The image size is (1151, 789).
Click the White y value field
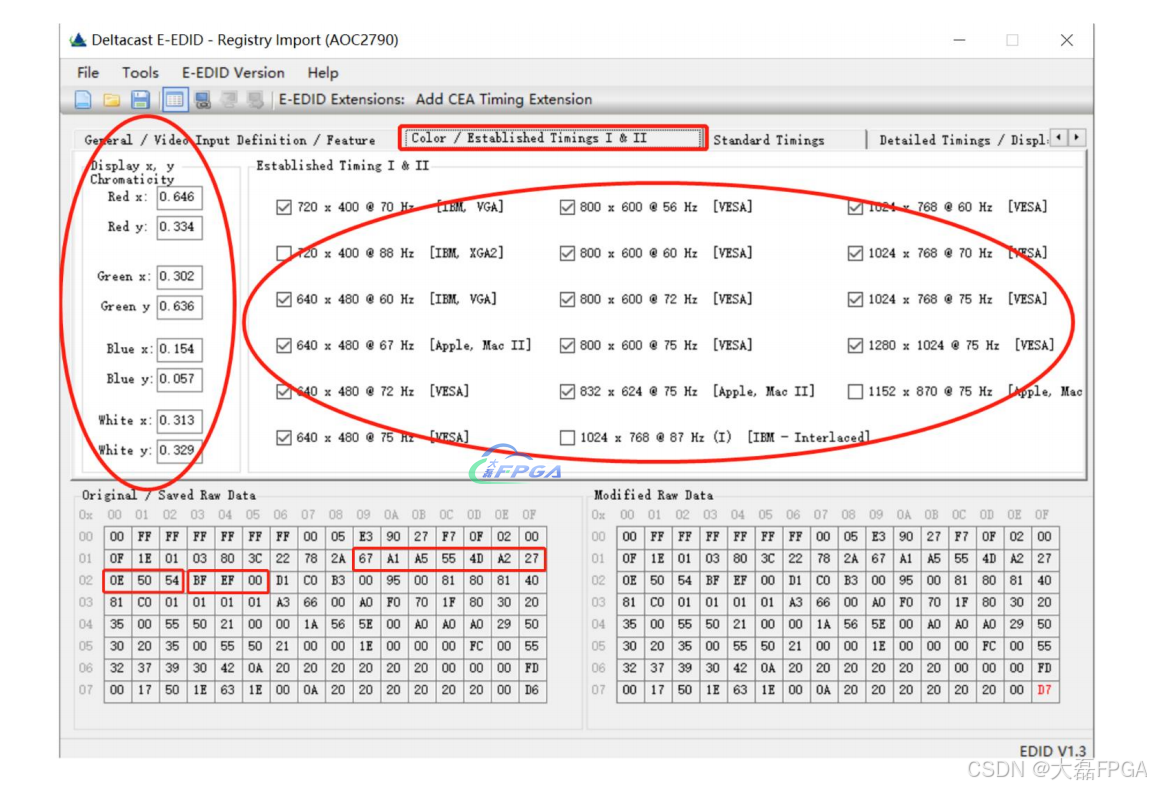(x=179, y=451)
